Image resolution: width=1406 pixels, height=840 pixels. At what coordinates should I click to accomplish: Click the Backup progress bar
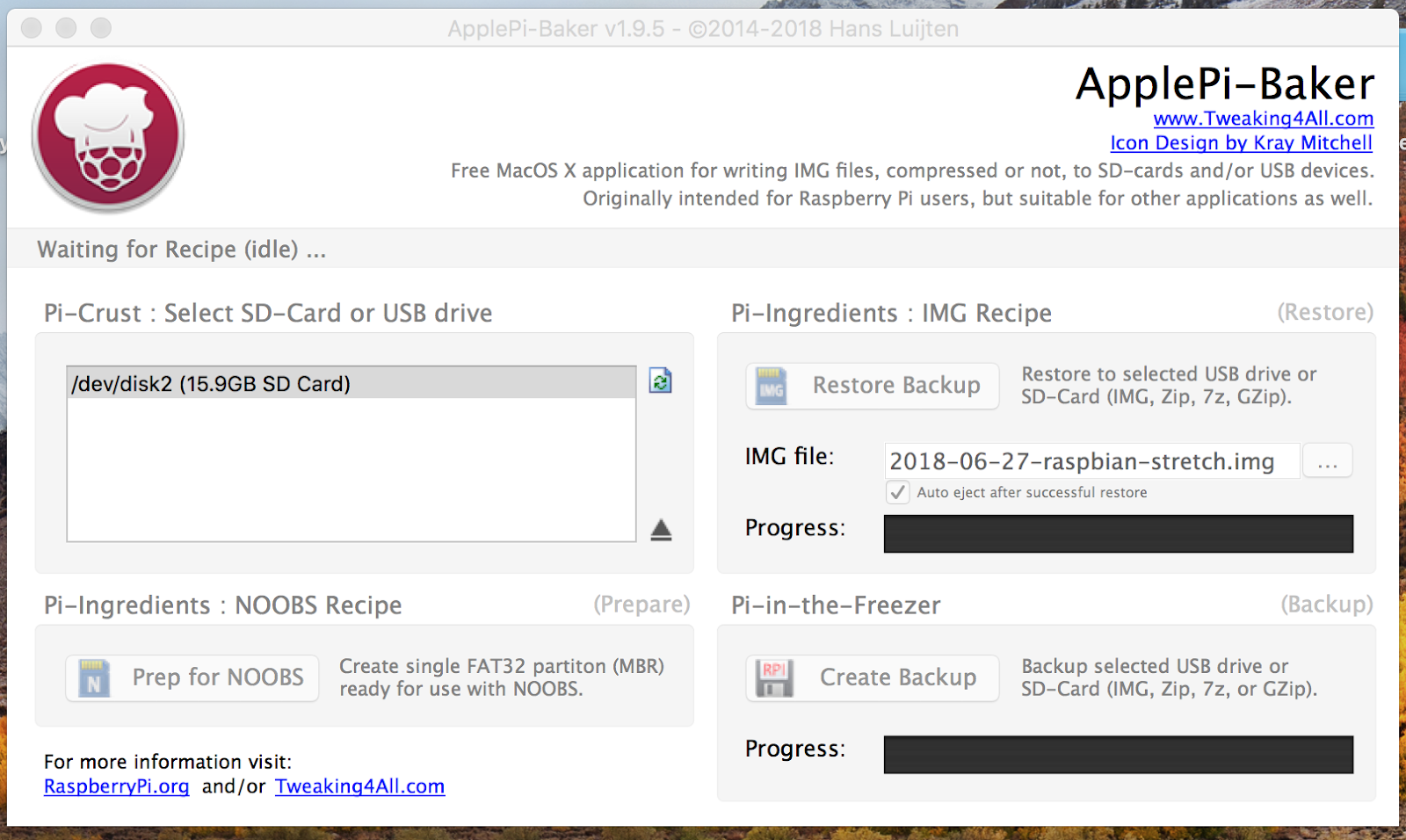[x=1117, y=754]
